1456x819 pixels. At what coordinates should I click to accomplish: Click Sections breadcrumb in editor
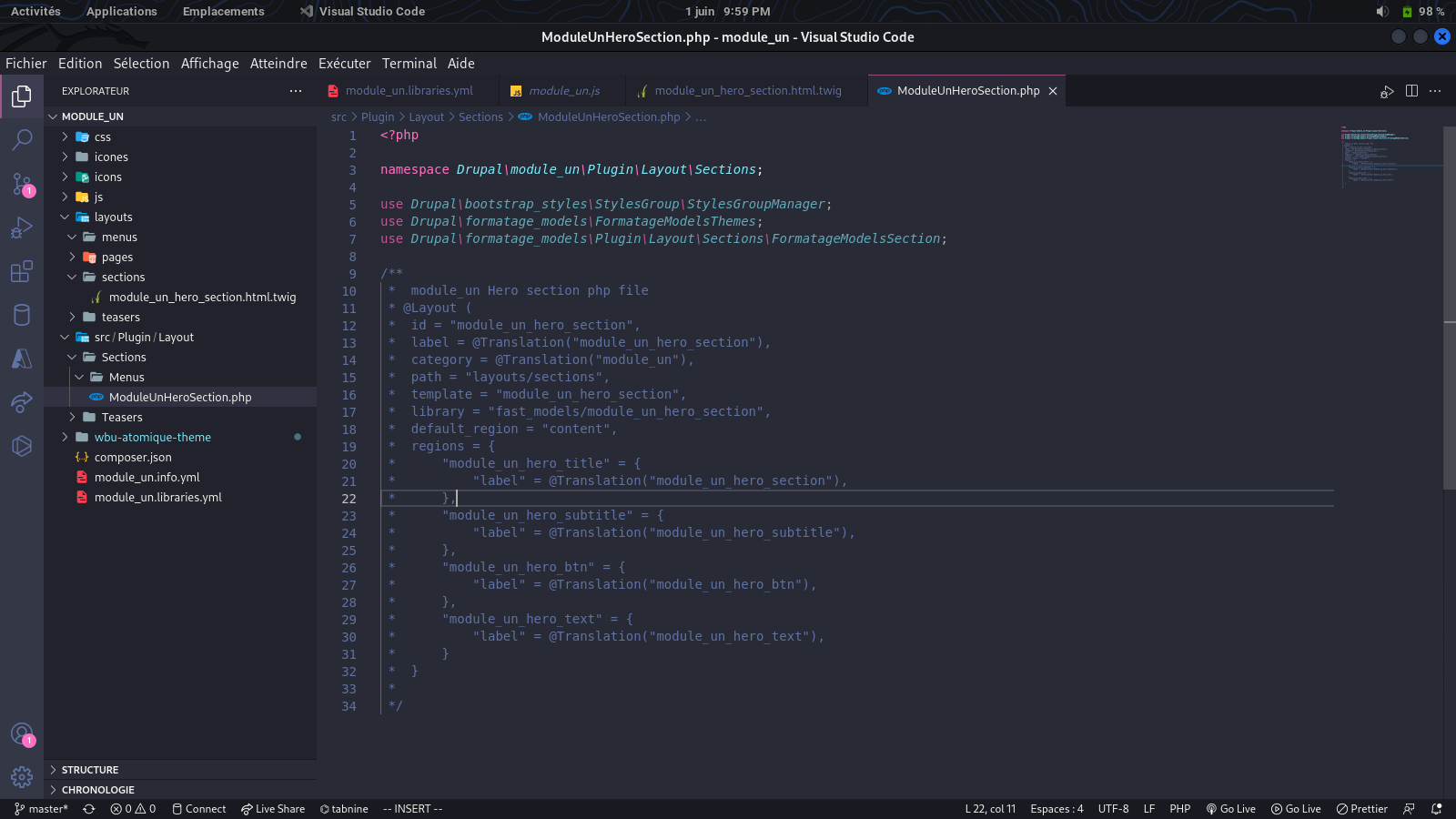point(480,117)
